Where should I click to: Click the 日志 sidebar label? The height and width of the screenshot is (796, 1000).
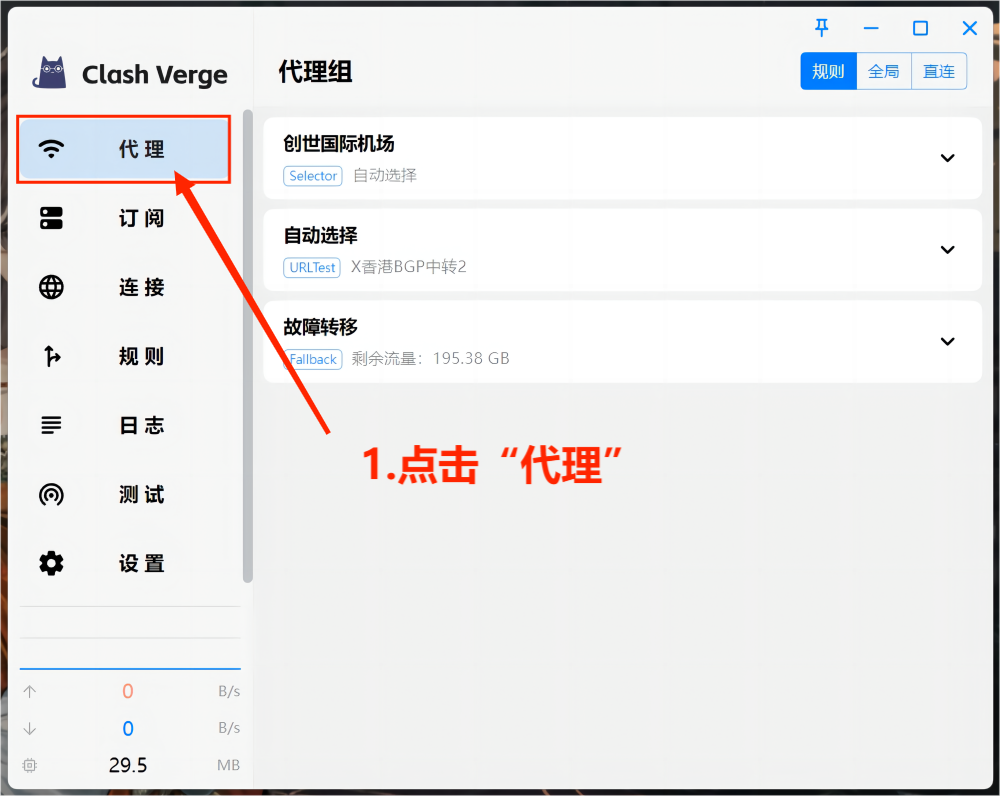(x=141, y=425)
